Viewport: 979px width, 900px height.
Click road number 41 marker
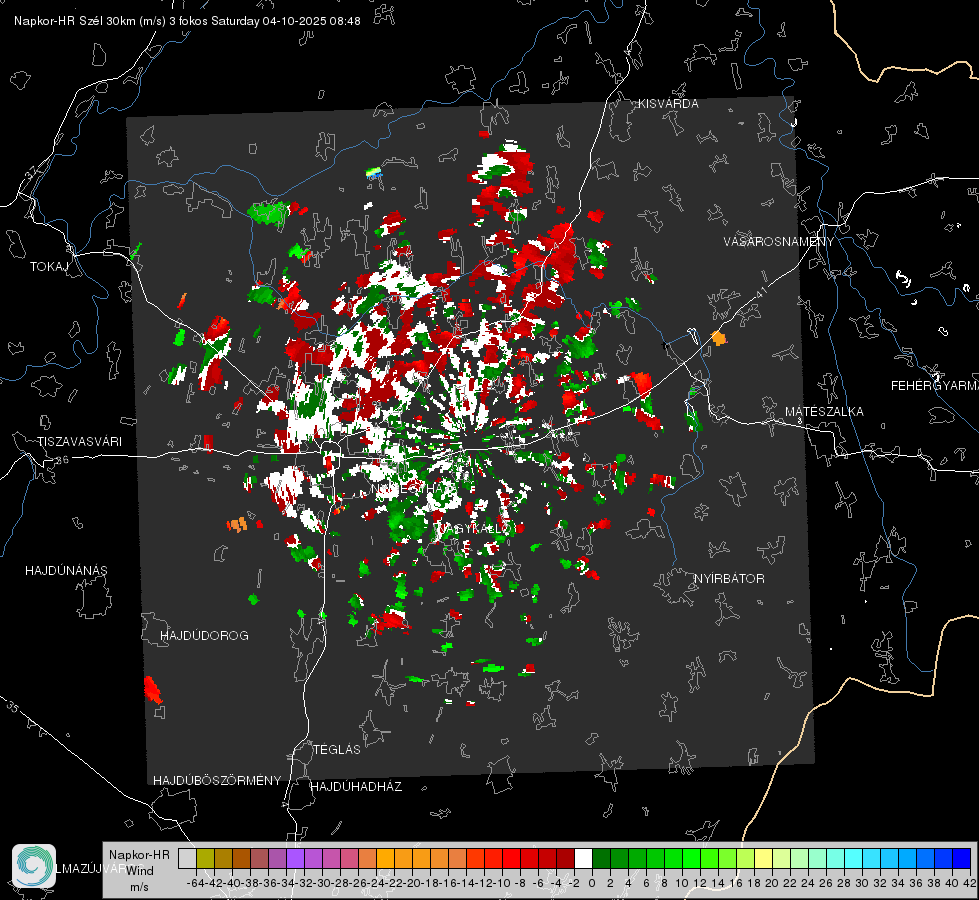coord(761,293)
